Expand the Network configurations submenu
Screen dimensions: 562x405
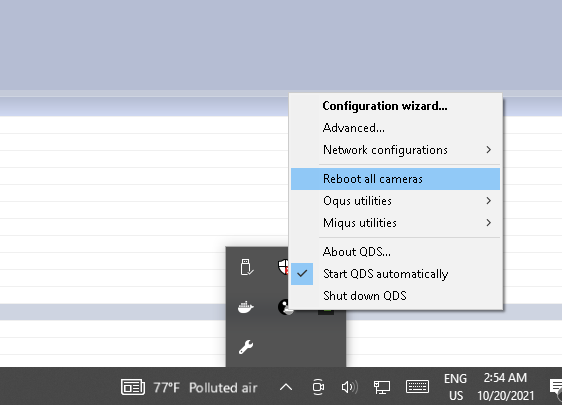tap(395, 150)
